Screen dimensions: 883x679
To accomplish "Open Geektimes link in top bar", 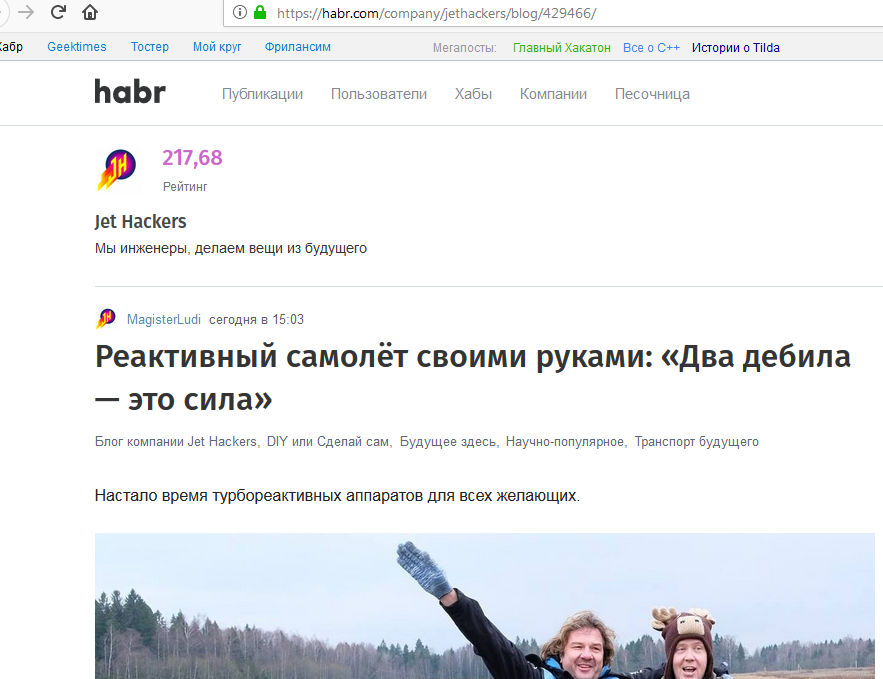I will pyautogui.click(x=77, y=47).
